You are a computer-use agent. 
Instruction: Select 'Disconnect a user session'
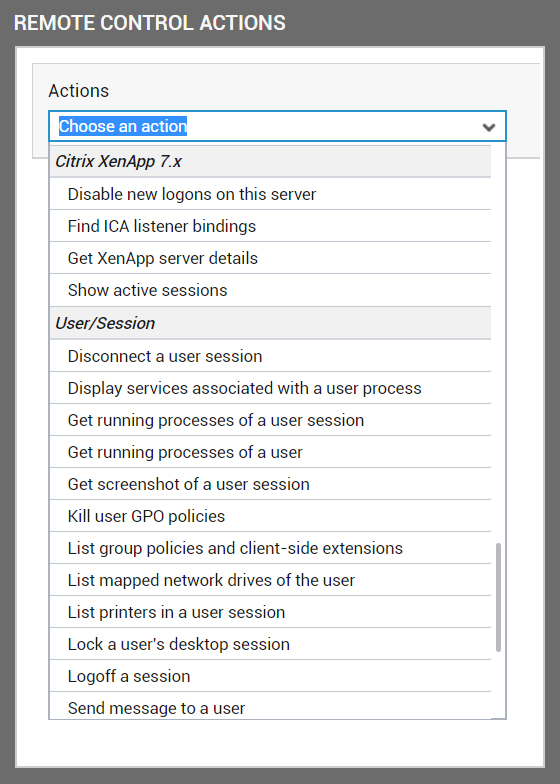click(x=270, y=356)
